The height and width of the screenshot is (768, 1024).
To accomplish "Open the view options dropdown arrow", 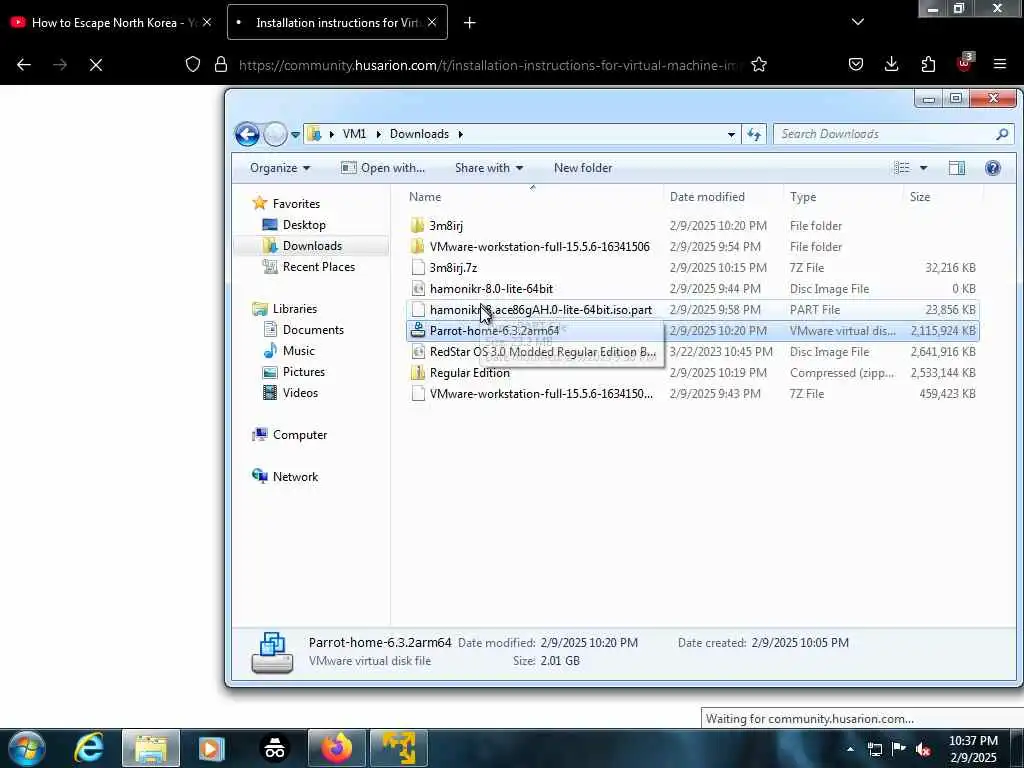I will click(x=923, y=168).
